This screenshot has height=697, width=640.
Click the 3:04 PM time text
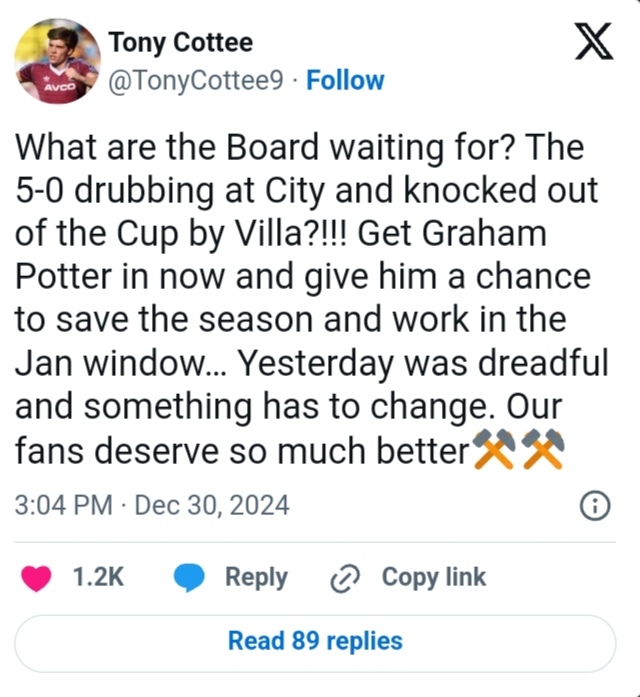coord(63,506)
